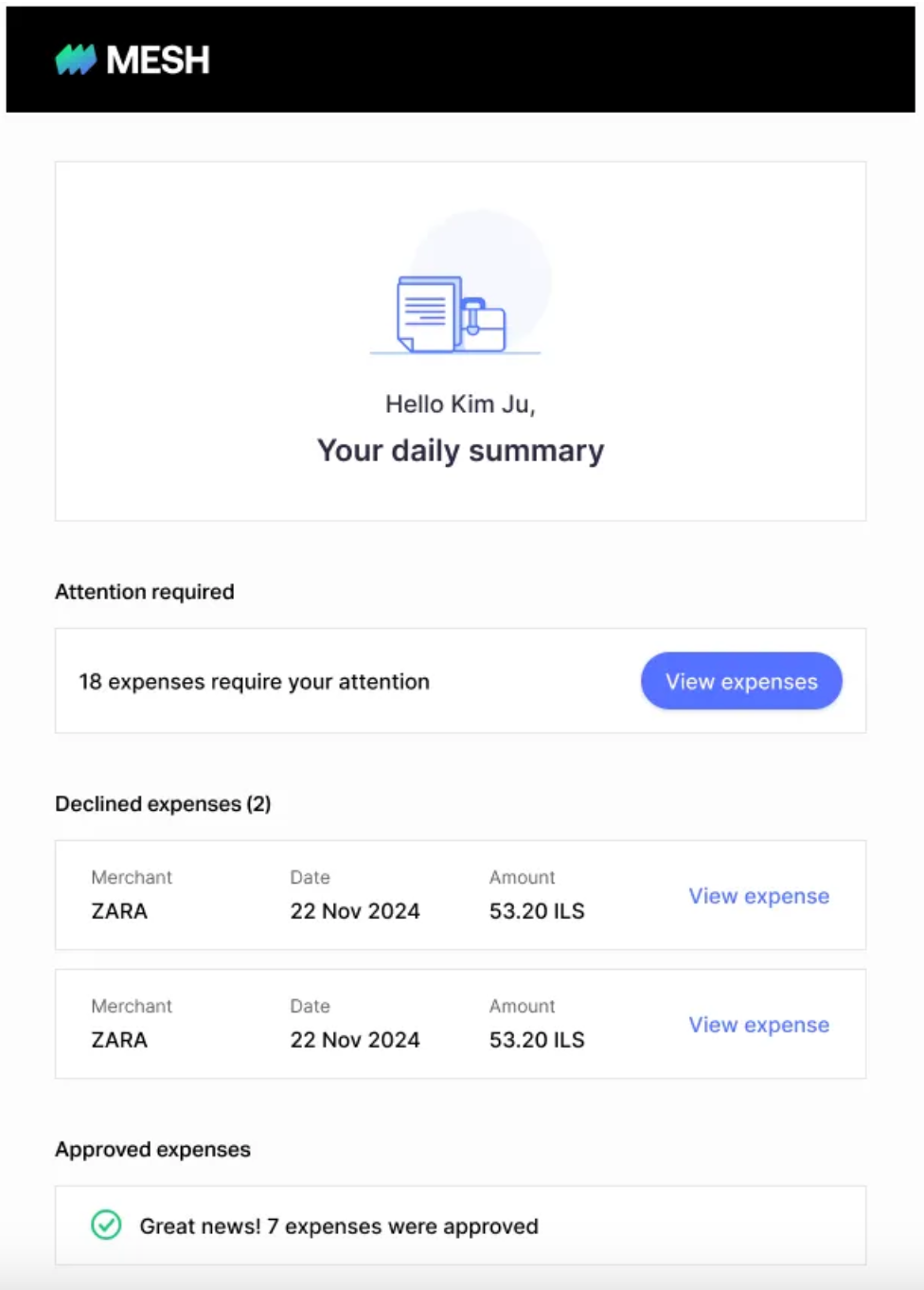Click ZARA merchant name in second declined row
This screenshot has width=924, height=1290.
[119, 1040]
